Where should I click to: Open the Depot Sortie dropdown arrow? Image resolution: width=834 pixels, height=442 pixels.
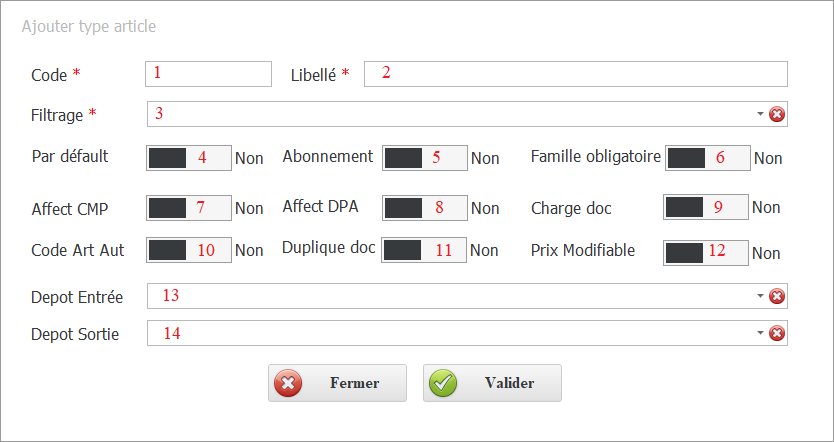point(760,333)
